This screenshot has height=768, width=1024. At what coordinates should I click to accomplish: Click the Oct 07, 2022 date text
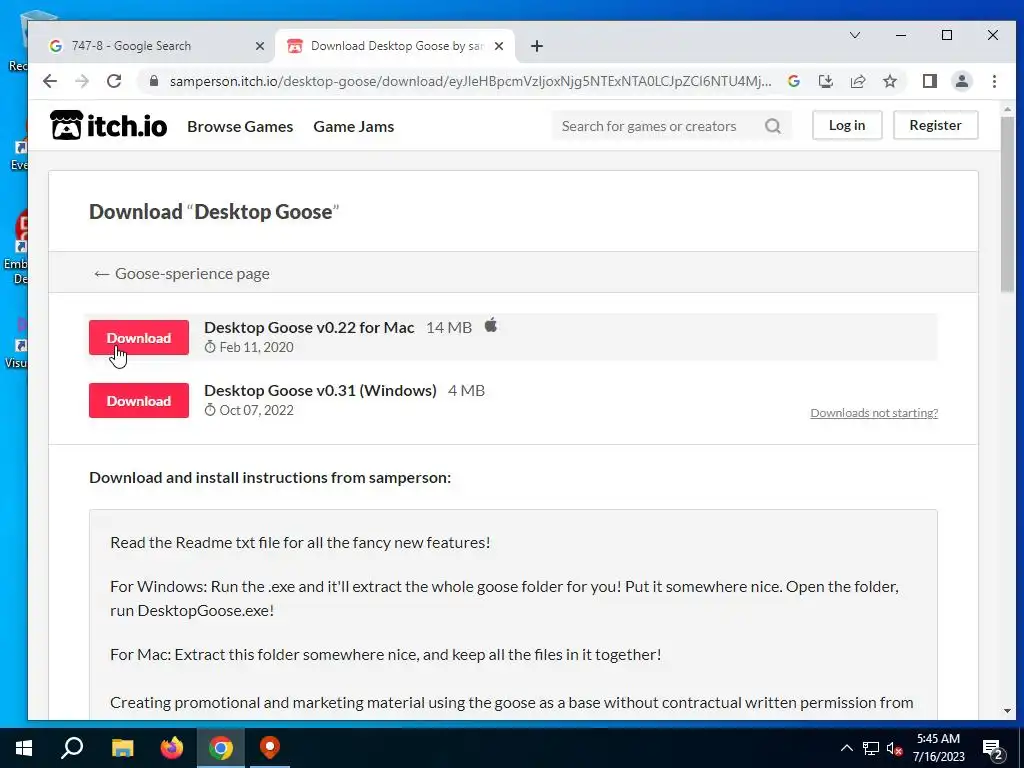tap(256, 410)
